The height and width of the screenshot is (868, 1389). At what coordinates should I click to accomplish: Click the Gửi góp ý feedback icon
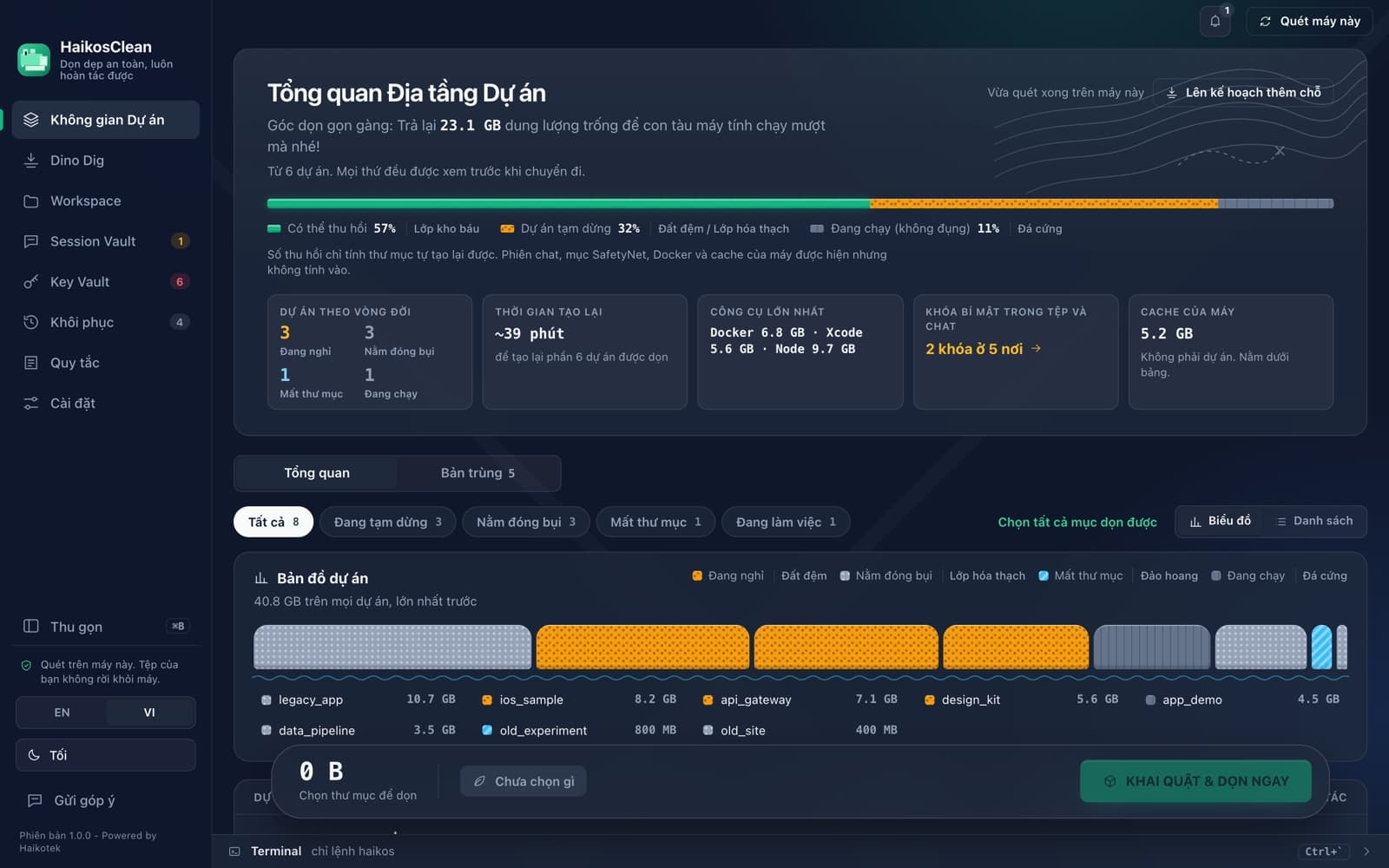click(35, 800)
